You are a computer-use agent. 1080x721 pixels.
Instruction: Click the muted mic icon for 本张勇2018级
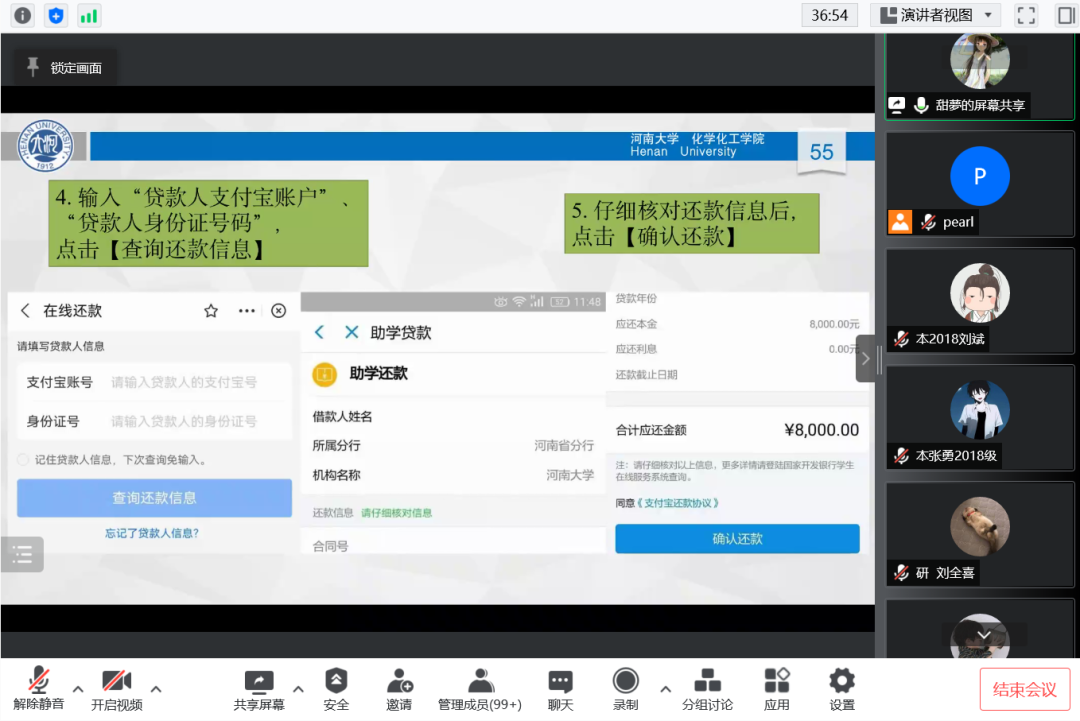pyautogui.click(x=902, y=456)
